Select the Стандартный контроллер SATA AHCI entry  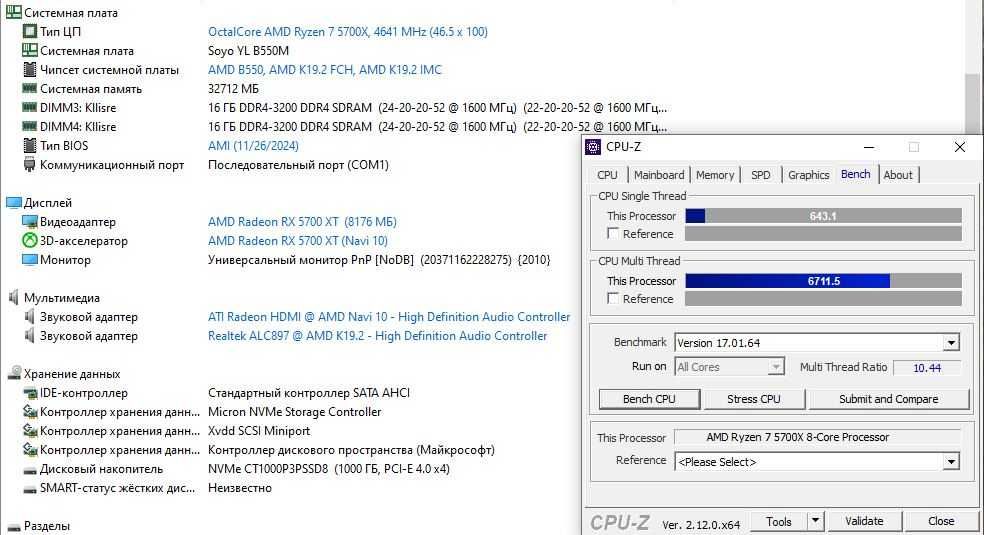pyautogui.click(x=309, y=393)
